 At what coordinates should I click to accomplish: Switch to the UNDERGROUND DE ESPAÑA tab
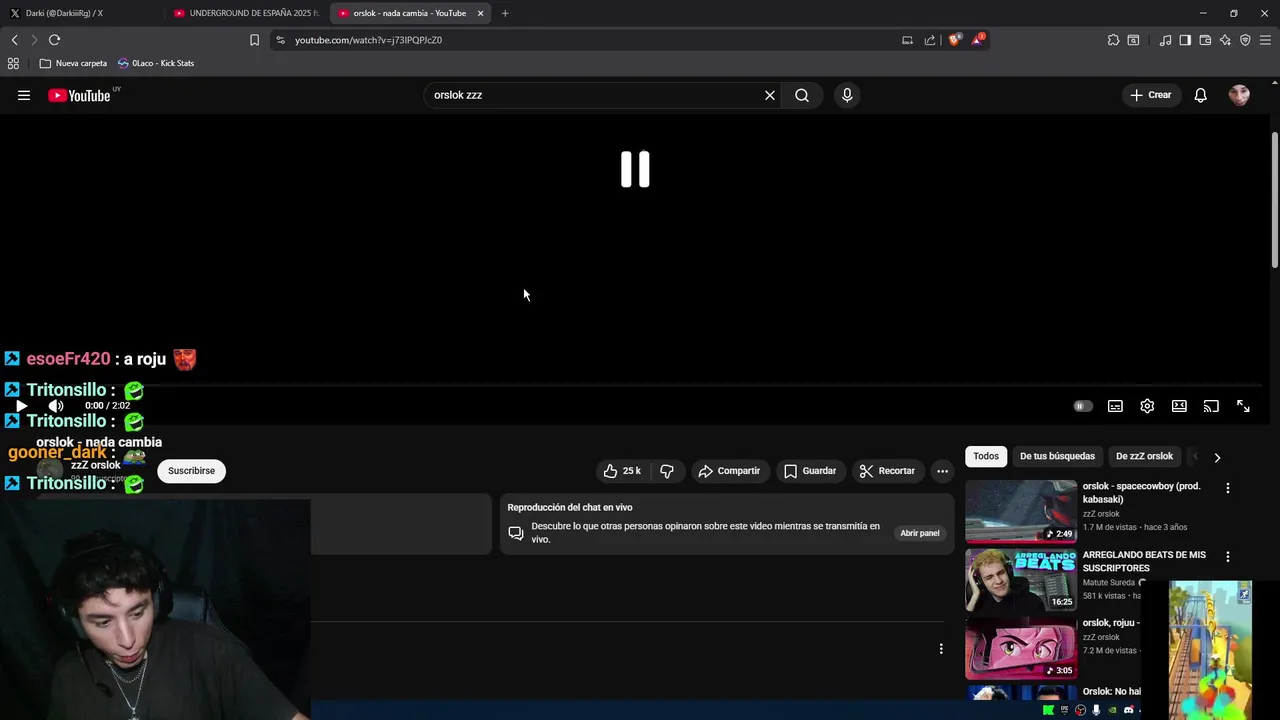click(247, 13)
